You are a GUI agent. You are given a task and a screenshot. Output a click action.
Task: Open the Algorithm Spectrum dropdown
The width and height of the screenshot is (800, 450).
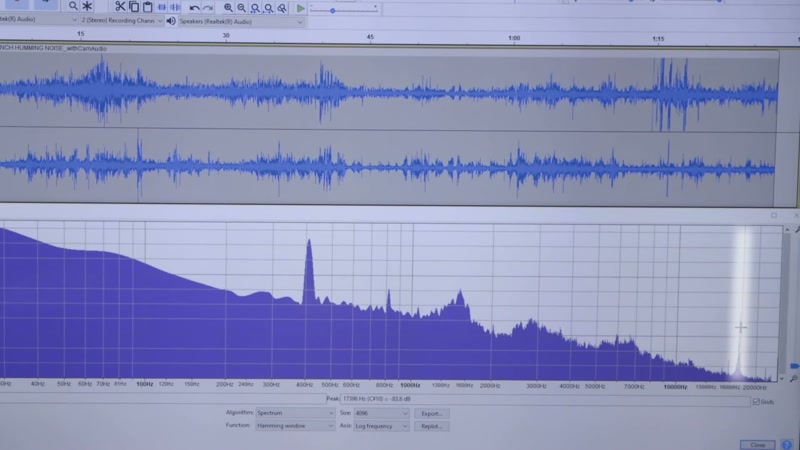tap(295, 413)
